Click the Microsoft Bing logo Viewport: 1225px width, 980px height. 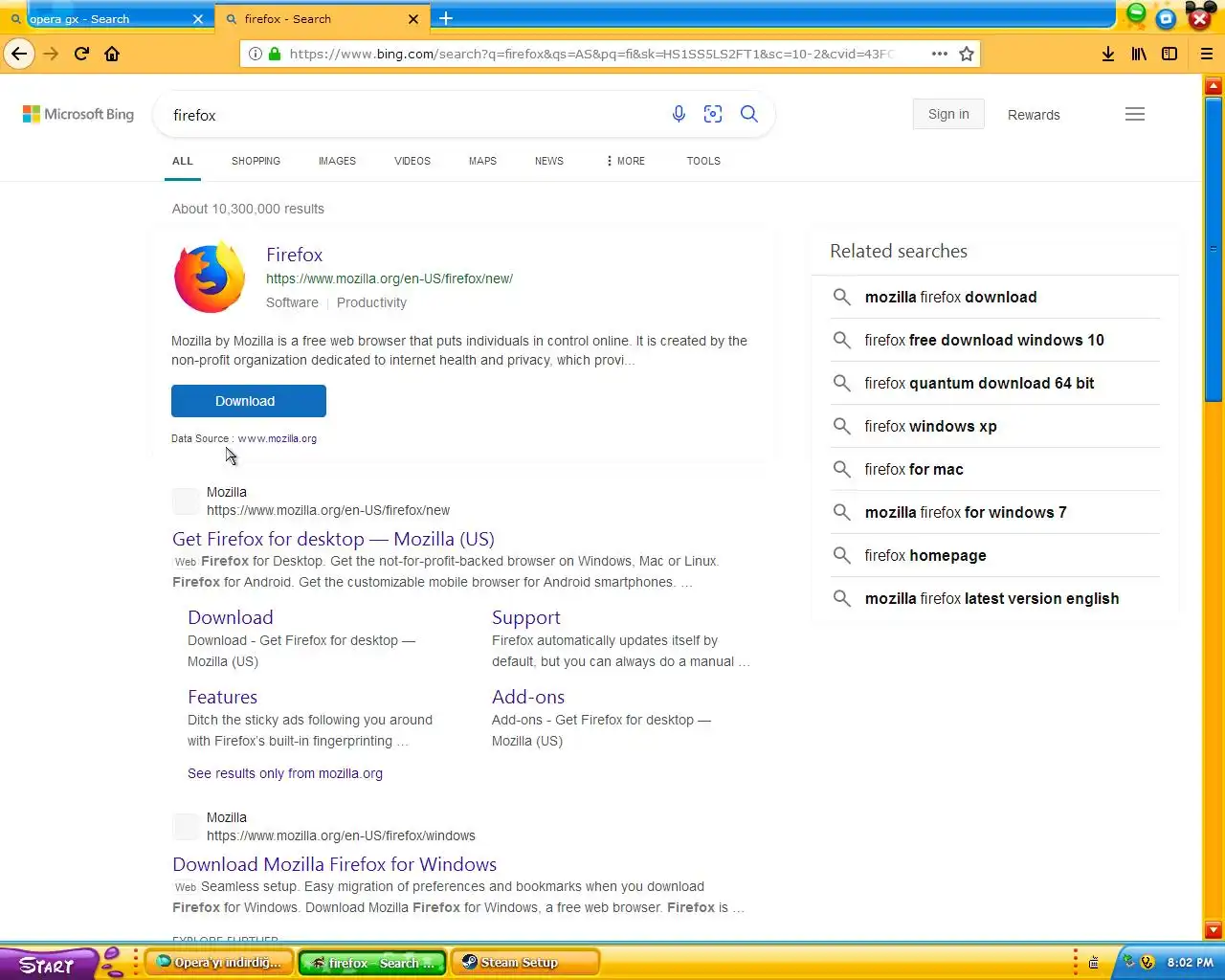tap(78, 114)
